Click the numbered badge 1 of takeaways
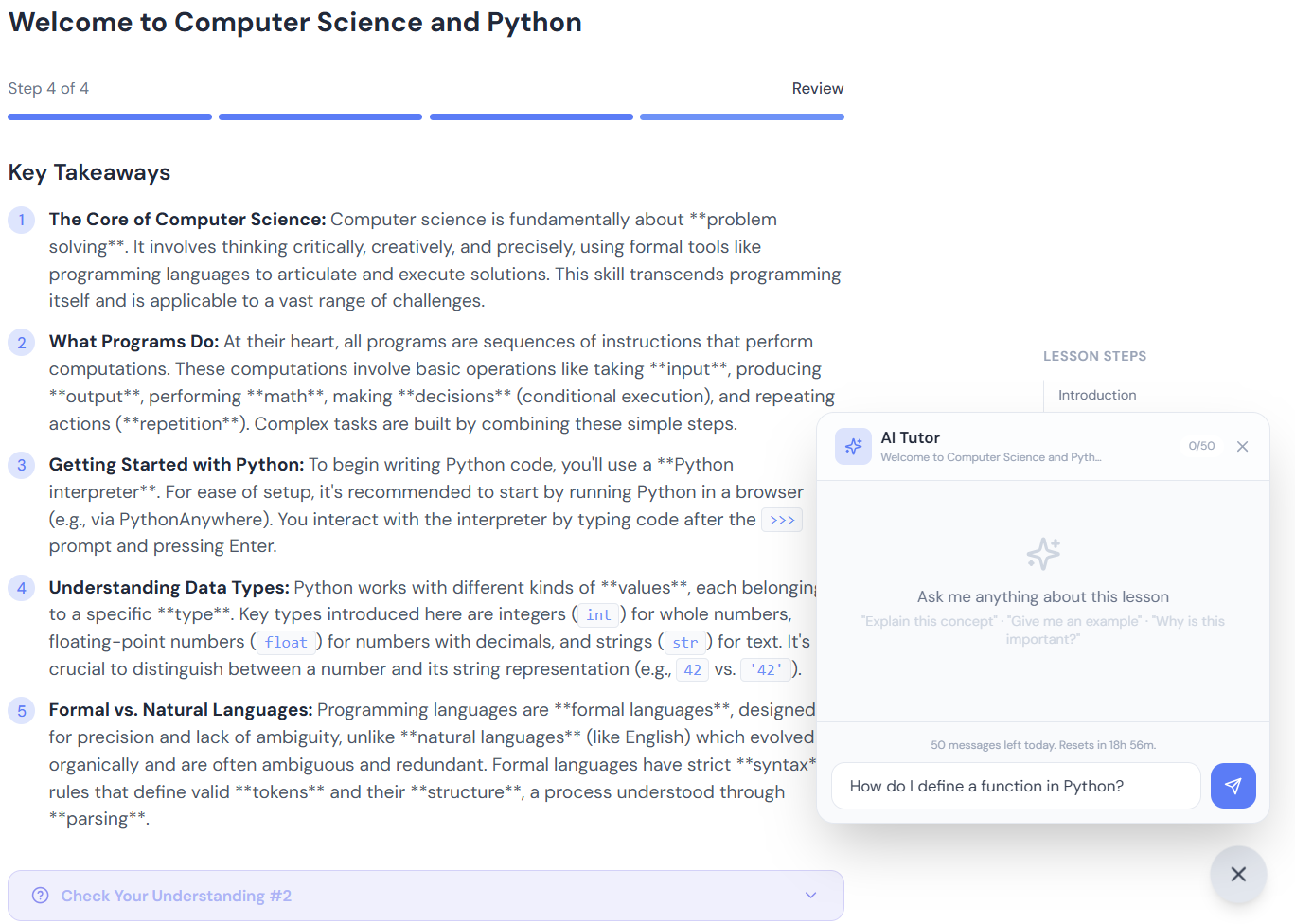The height and width of the screenshot is (924, 1295). (x=22, y=220)
